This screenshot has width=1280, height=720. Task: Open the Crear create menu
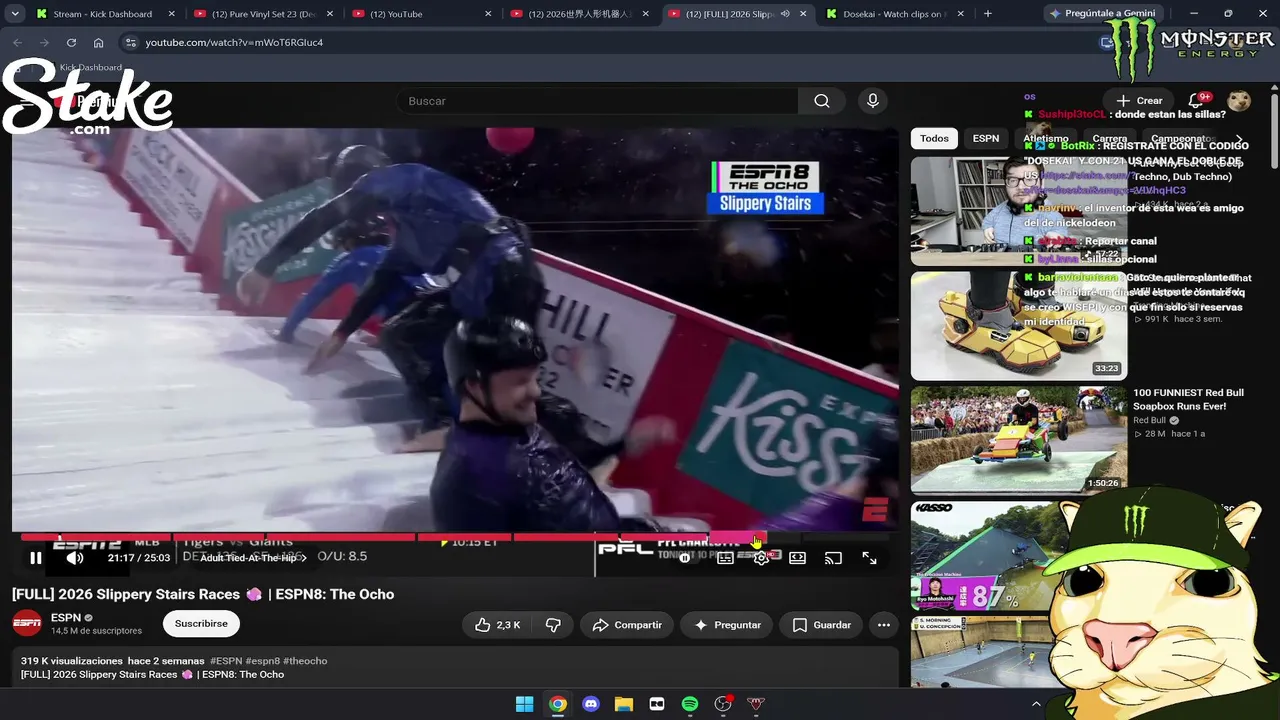click(1139, 101)
